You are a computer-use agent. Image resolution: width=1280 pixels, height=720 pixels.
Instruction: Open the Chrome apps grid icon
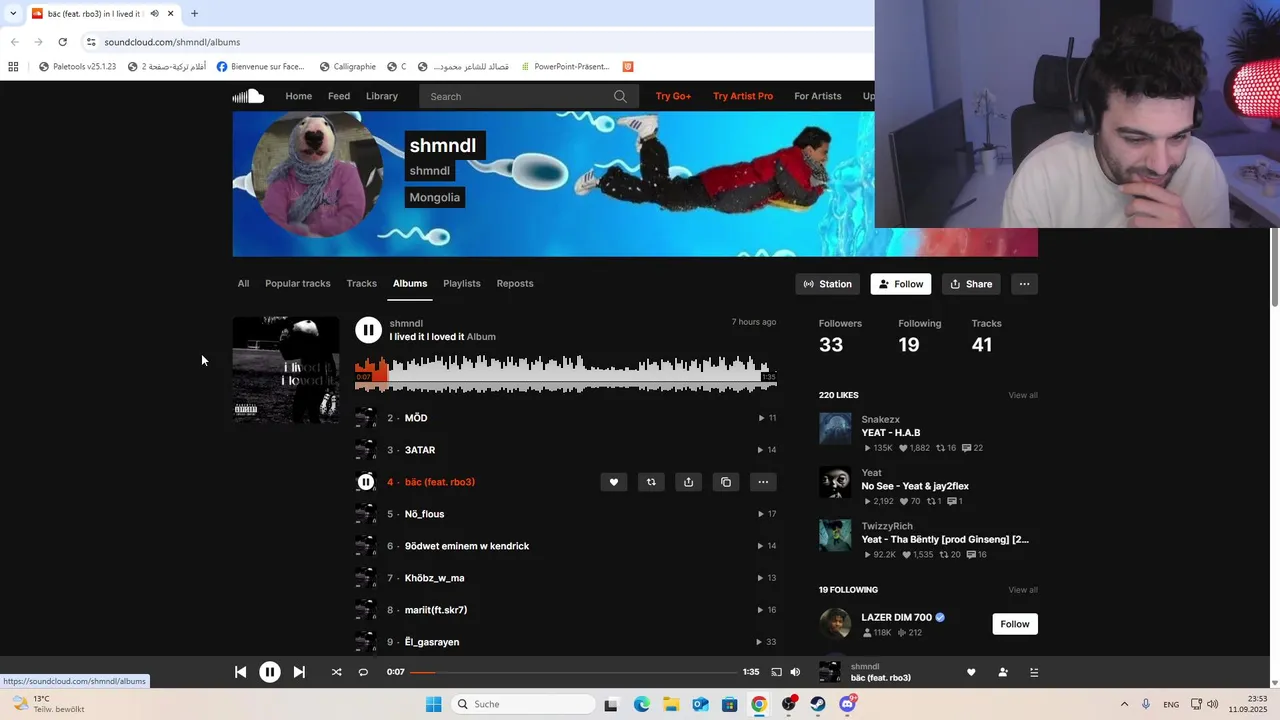(x=13, y=67)
